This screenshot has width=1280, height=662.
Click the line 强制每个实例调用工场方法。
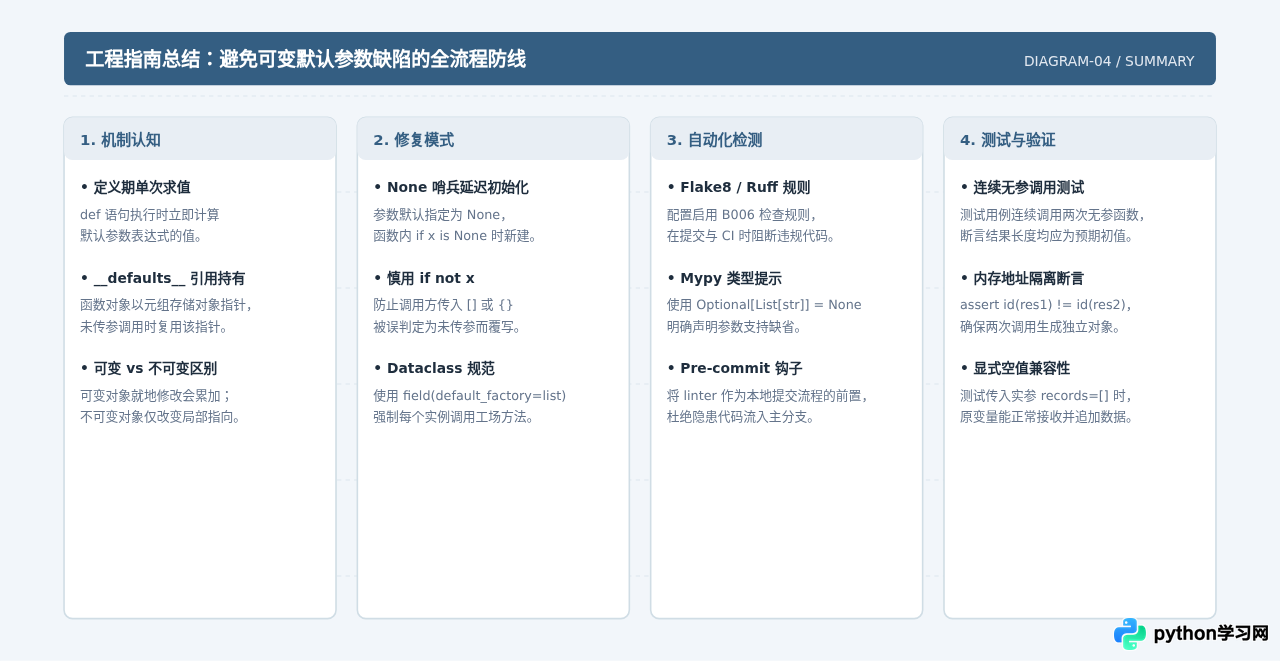(454, 417)
